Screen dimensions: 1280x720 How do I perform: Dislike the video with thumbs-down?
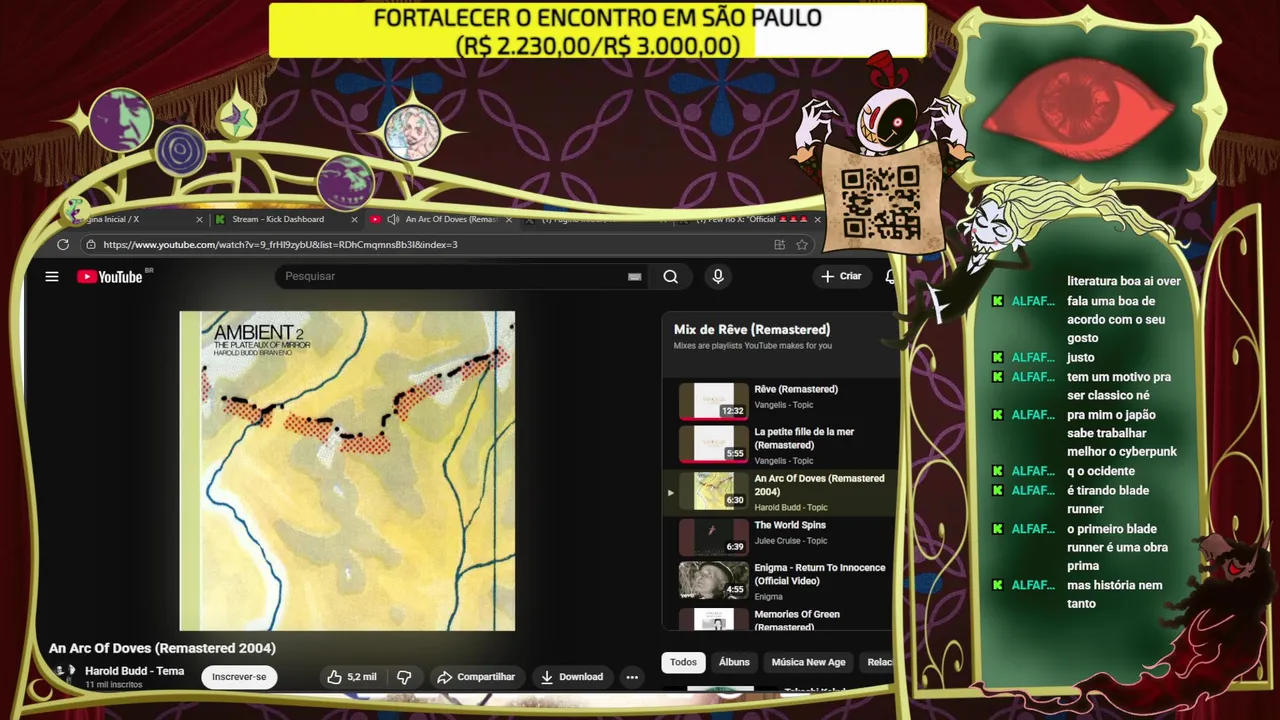coord(404,677)
